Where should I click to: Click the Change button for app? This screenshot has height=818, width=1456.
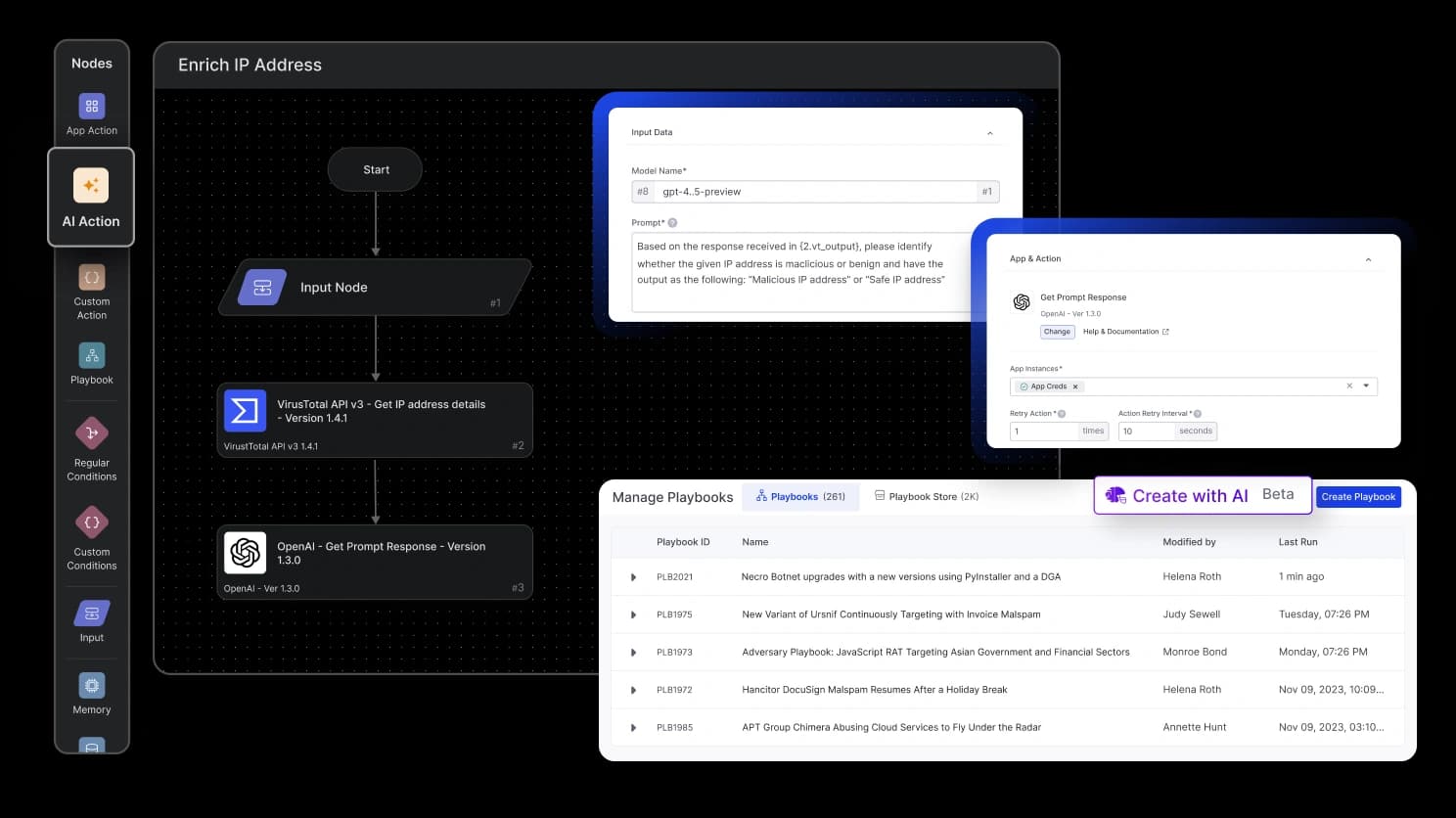click(1057, 332)
